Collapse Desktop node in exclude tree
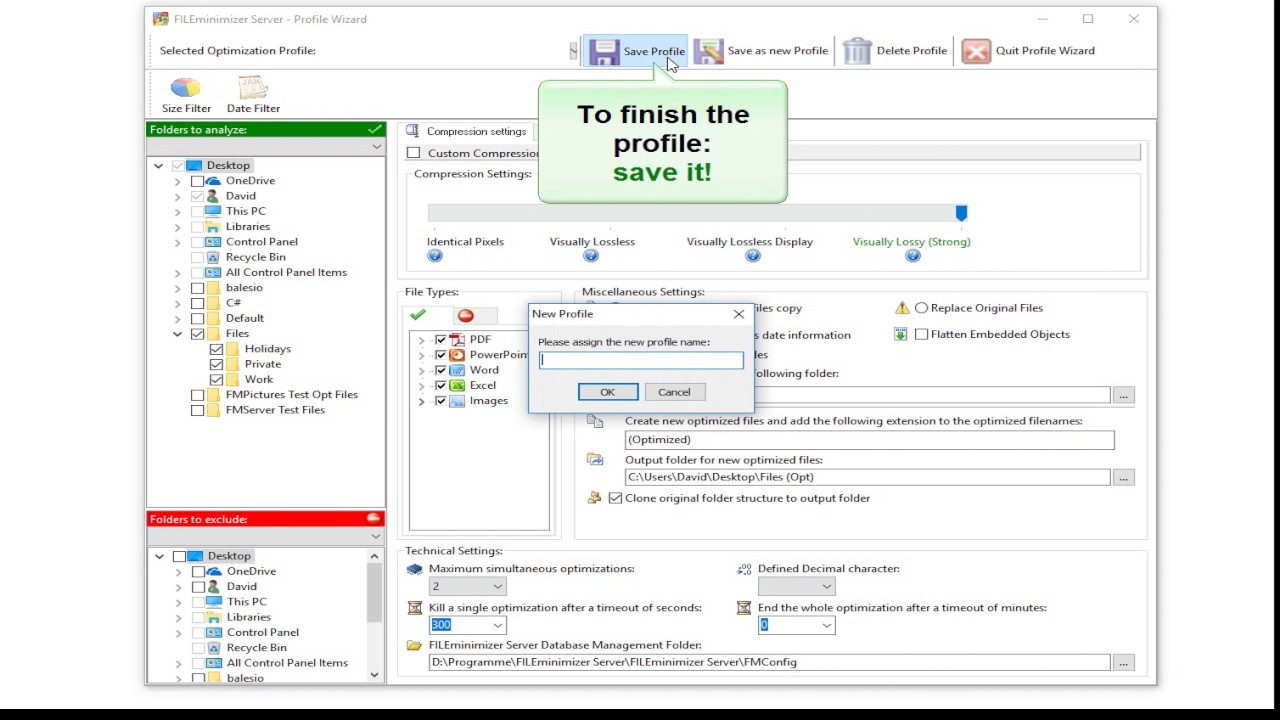Viewport: 1280px width, 720px height. (160, 556)
